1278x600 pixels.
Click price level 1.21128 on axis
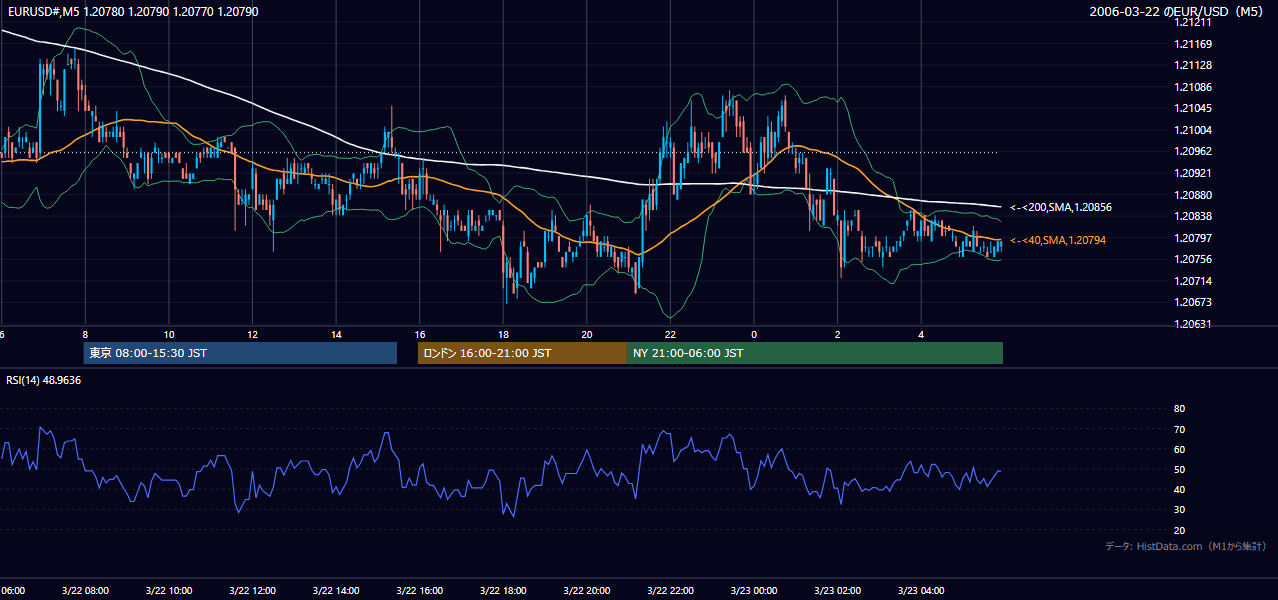click(1192, 65)
